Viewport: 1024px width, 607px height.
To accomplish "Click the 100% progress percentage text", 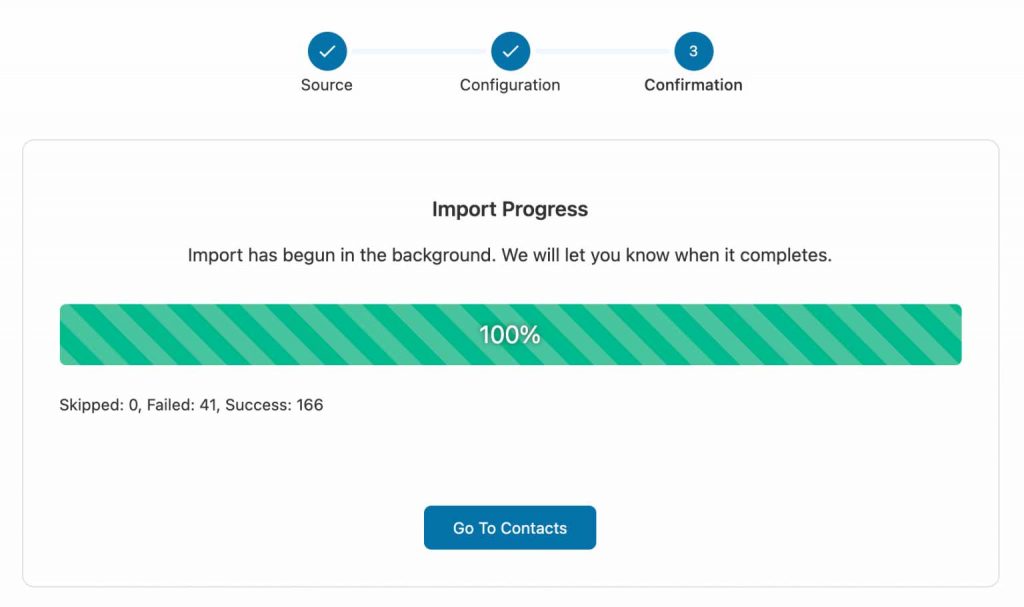I will [x=510, y=335].
